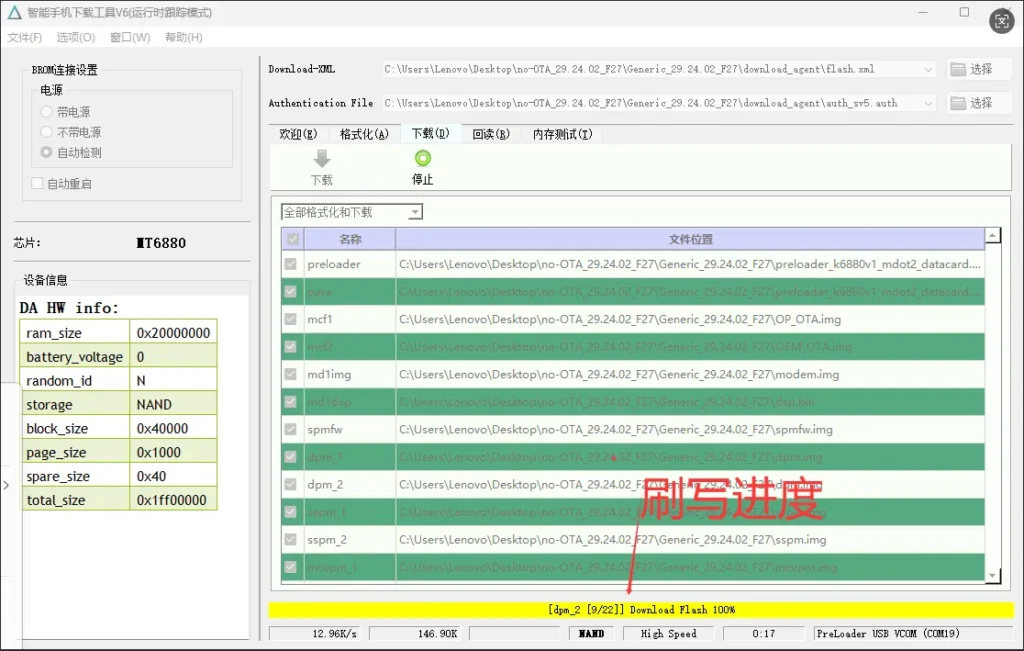The height and width of the screenshot is (651, 1024).
Task: Toggle the mcf2 row checkbox
Action: tap(291, 347)
